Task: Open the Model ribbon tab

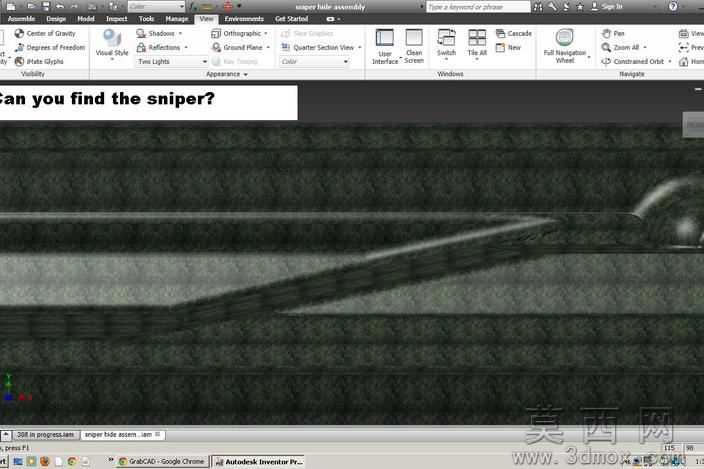Action: click(86, 19)
